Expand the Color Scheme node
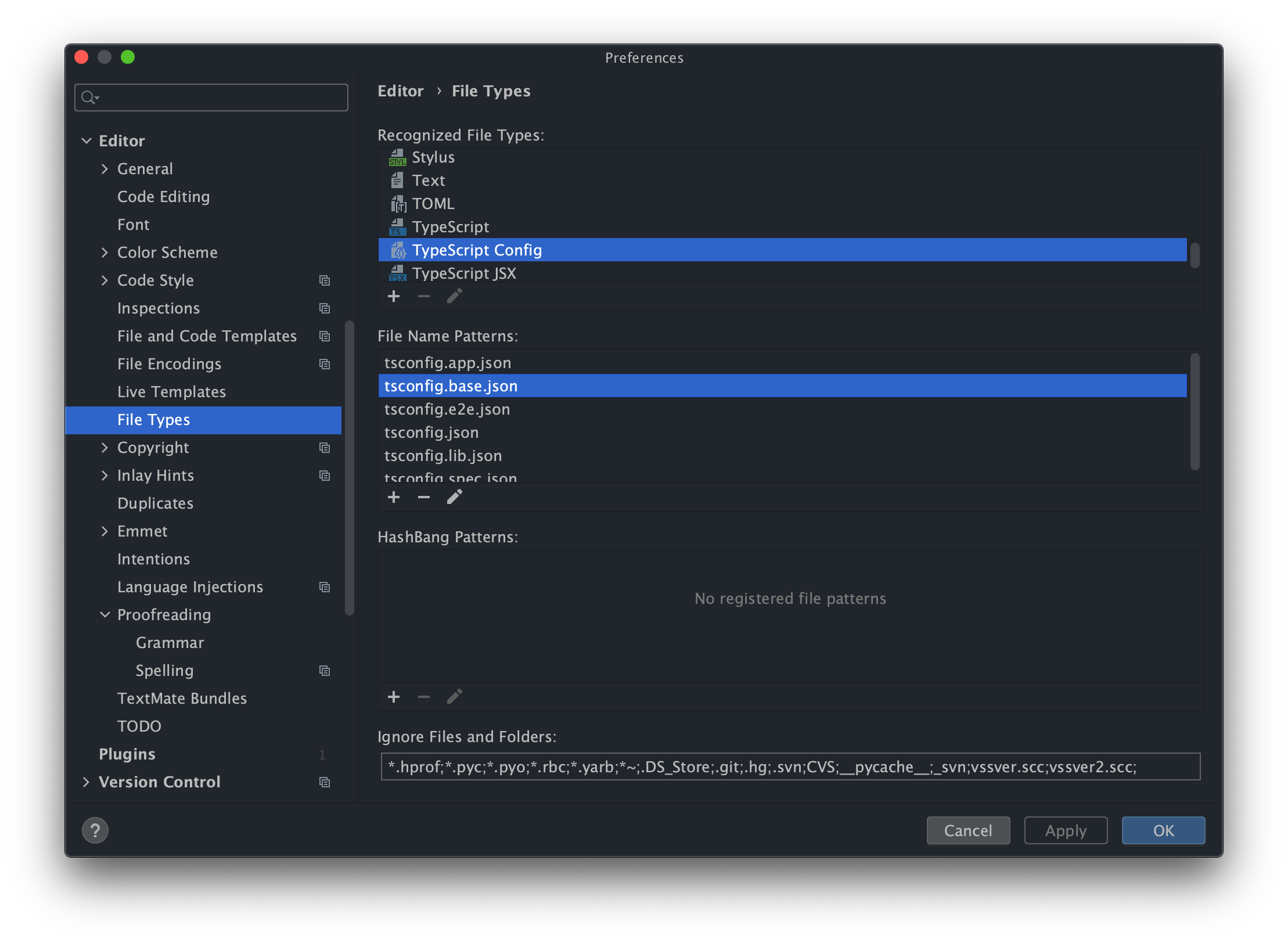Image resolution: width=1288 pixels, height=943 pixels. coord(105,253)
